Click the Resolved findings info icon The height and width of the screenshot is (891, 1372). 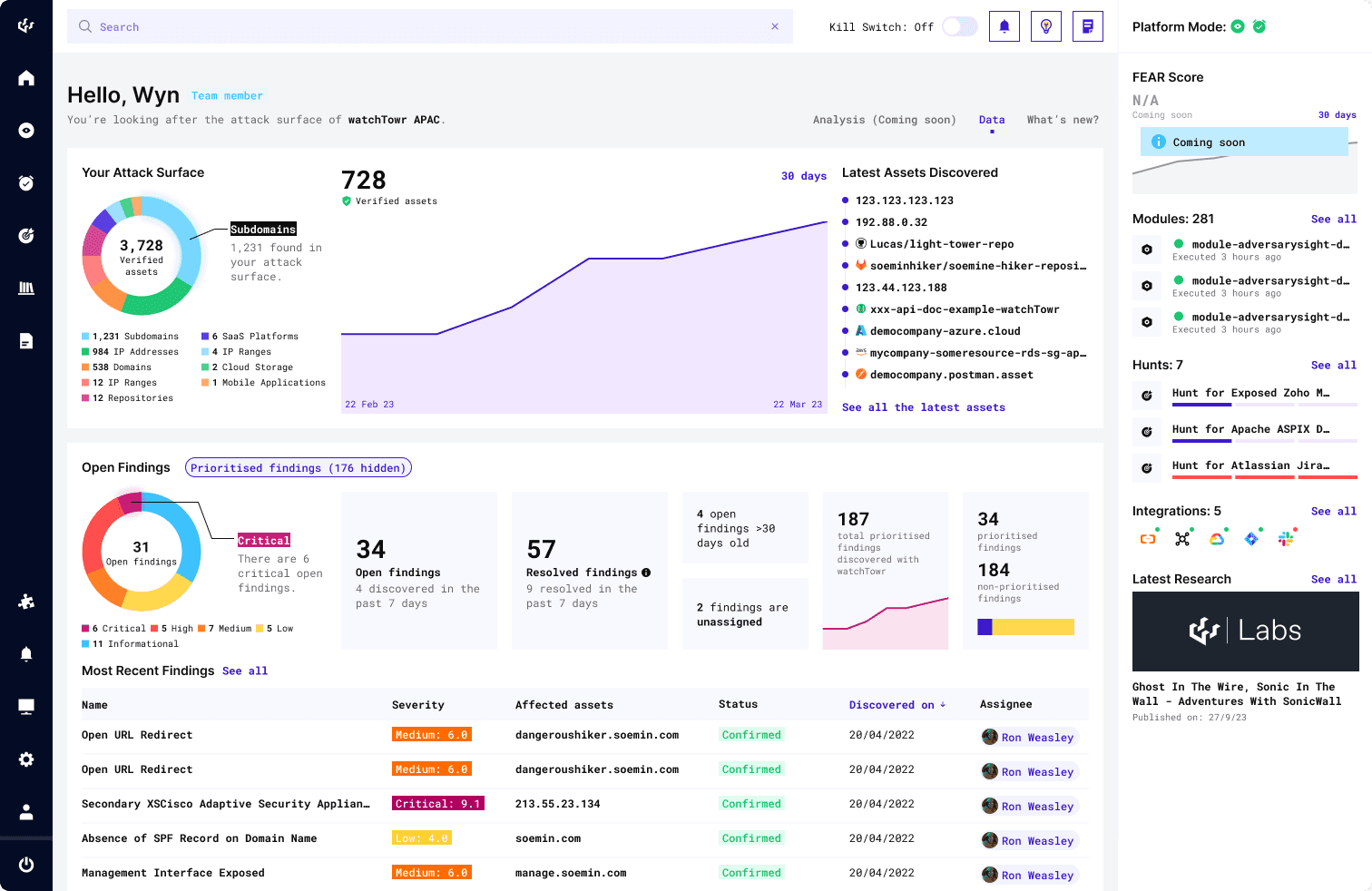point(646,573)
